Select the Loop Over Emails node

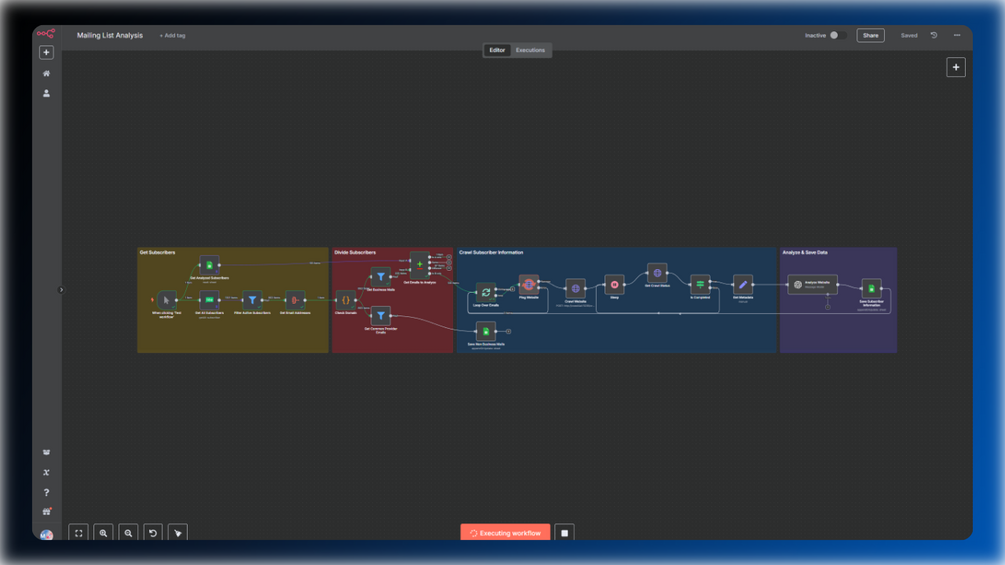tap(486, 292)
